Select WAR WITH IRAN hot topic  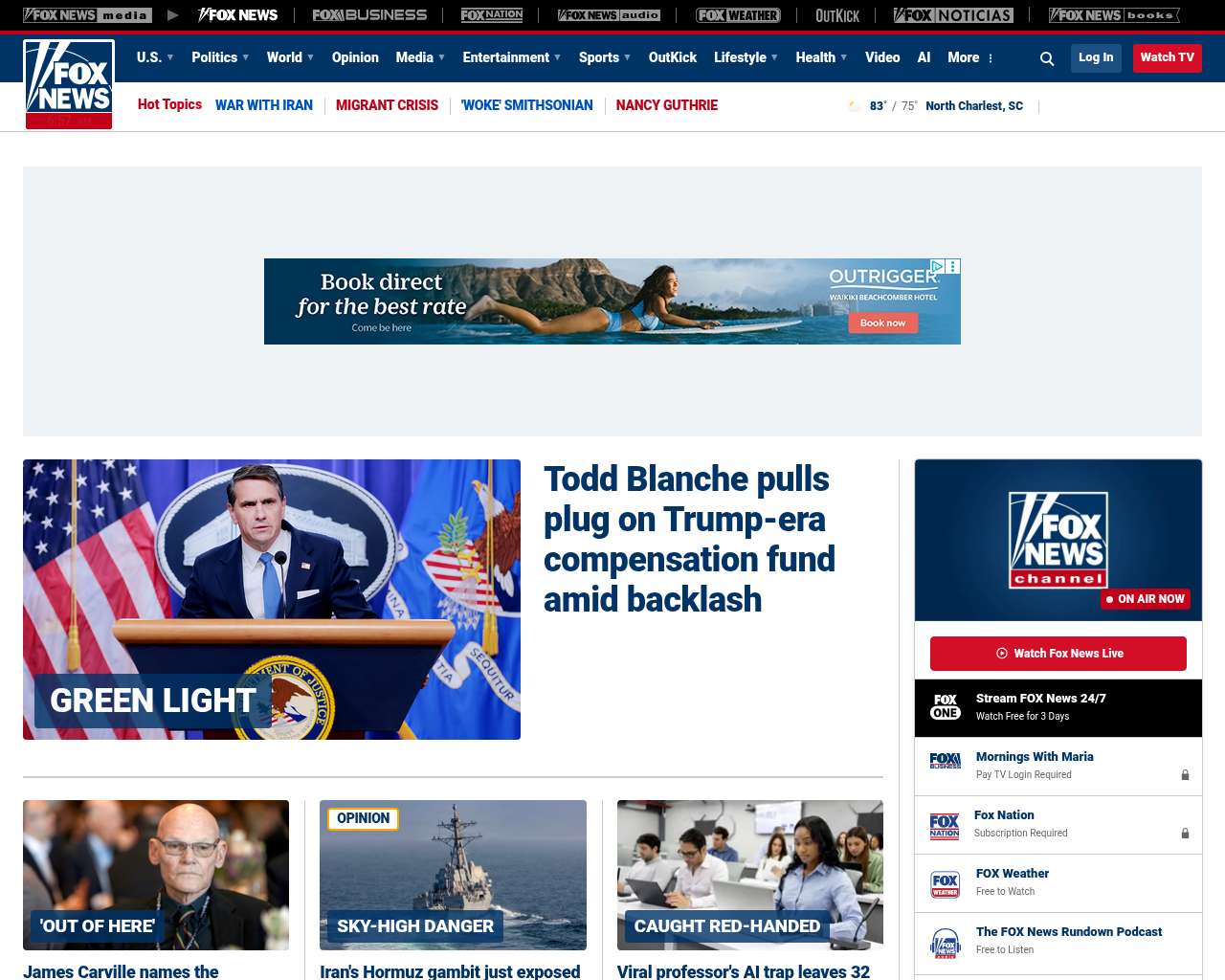[x=264, y=105]
